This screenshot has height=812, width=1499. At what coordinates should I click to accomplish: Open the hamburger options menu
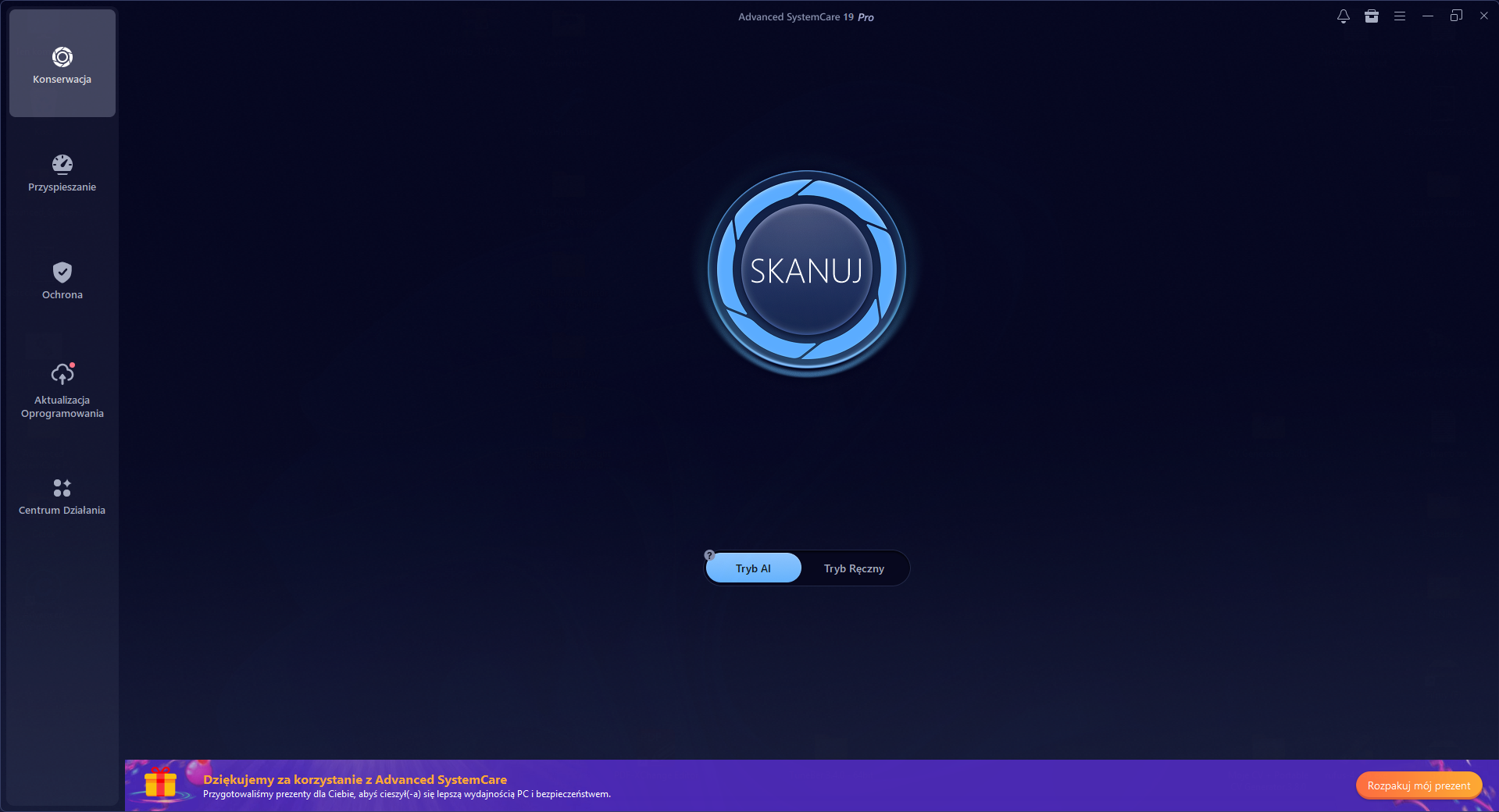[1400, 16]
